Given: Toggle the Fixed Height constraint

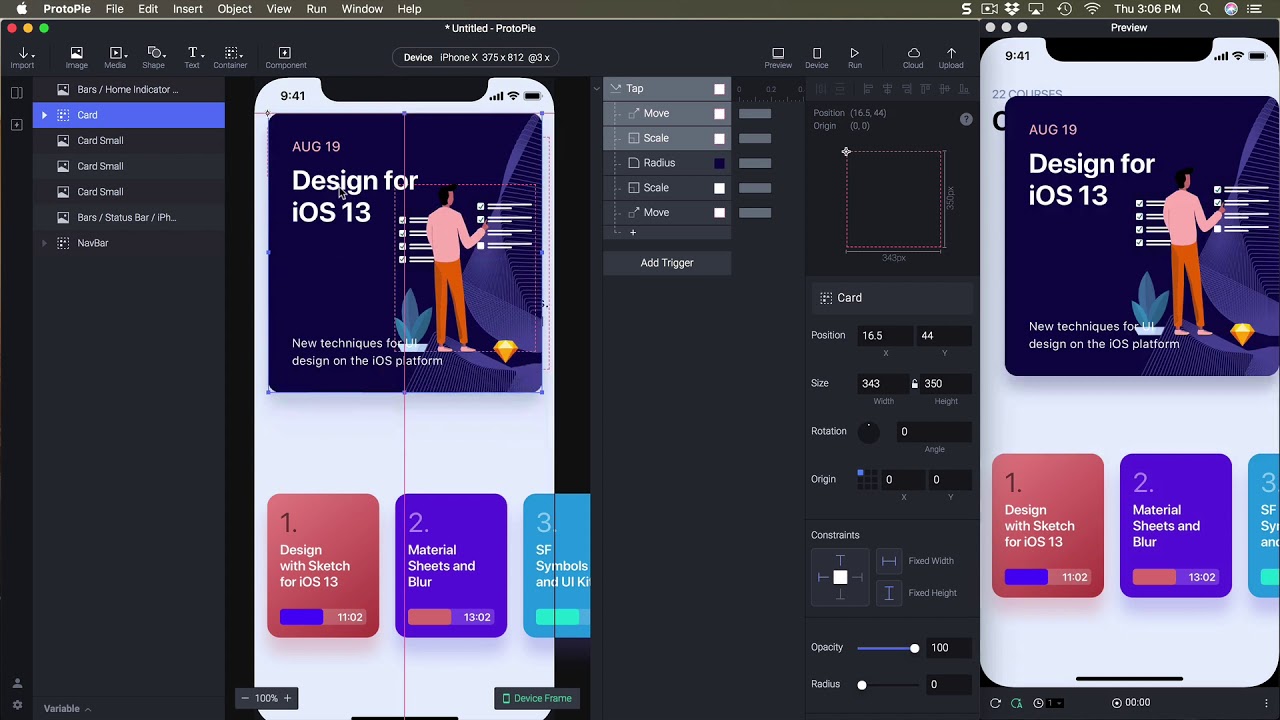Looking at the screenshot, I should pos(889,593).
